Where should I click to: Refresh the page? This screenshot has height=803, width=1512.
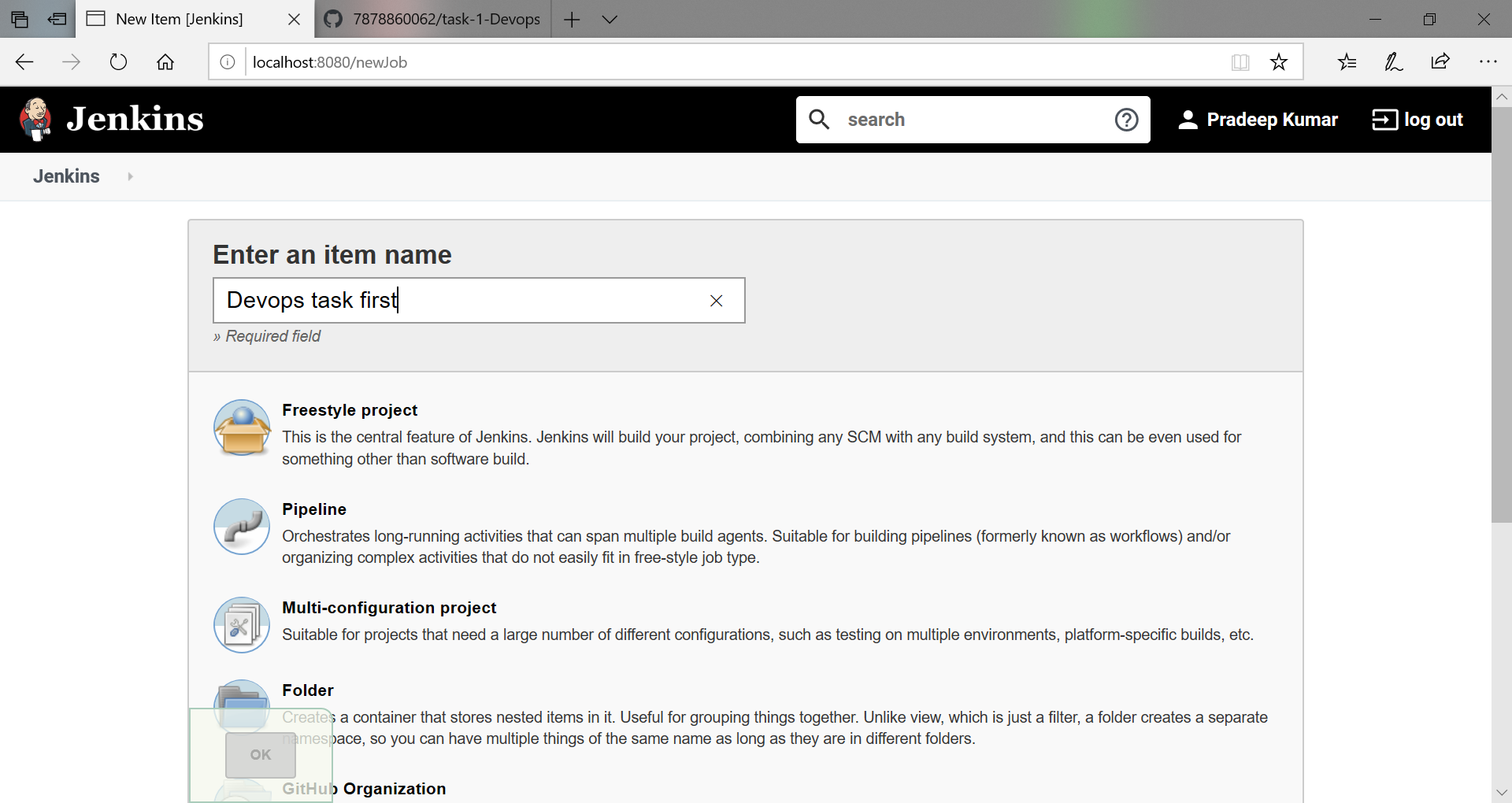(x=118, y=62)
